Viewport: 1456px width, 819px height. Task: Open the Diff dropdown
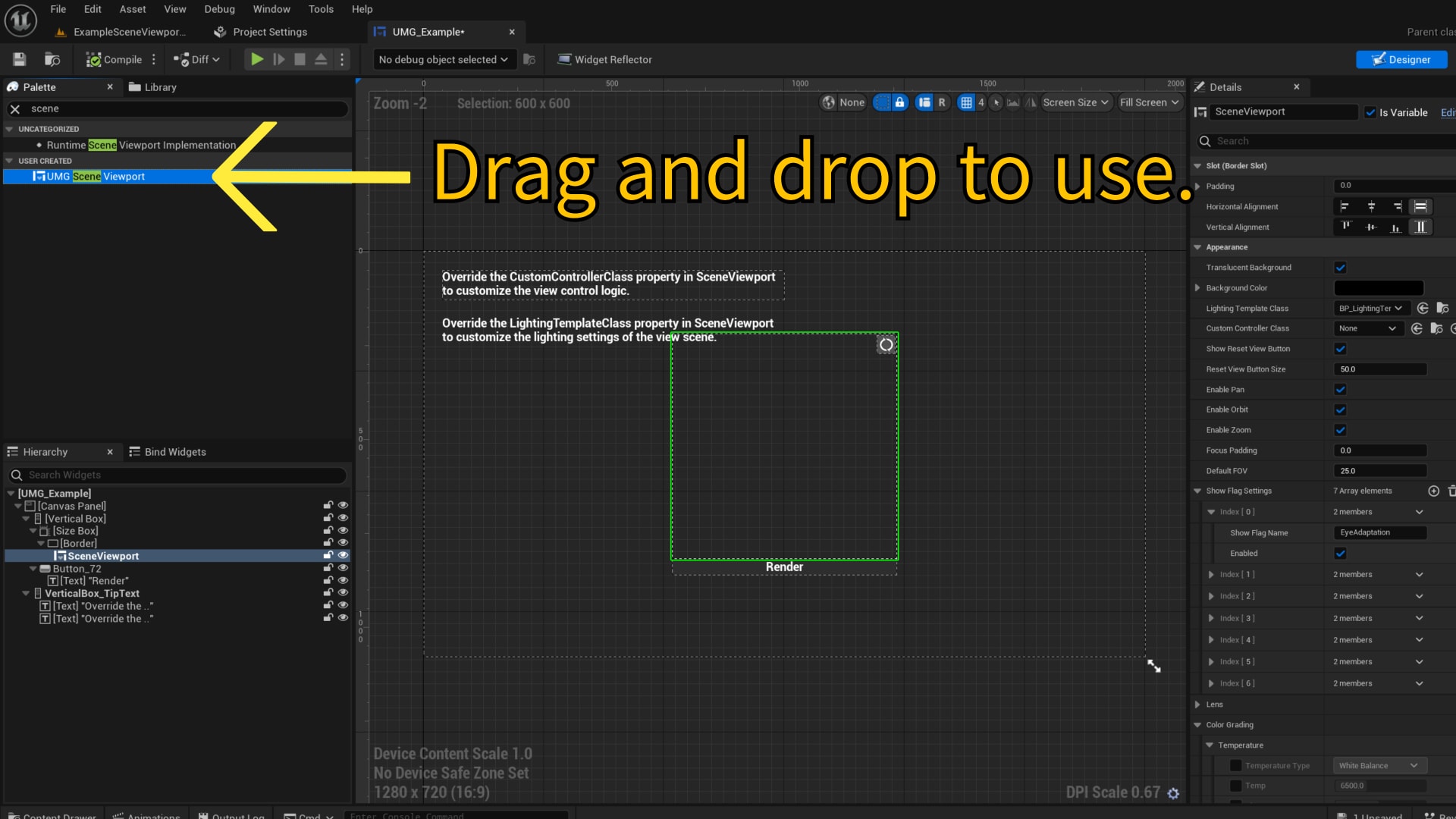[x=197, y=59]
